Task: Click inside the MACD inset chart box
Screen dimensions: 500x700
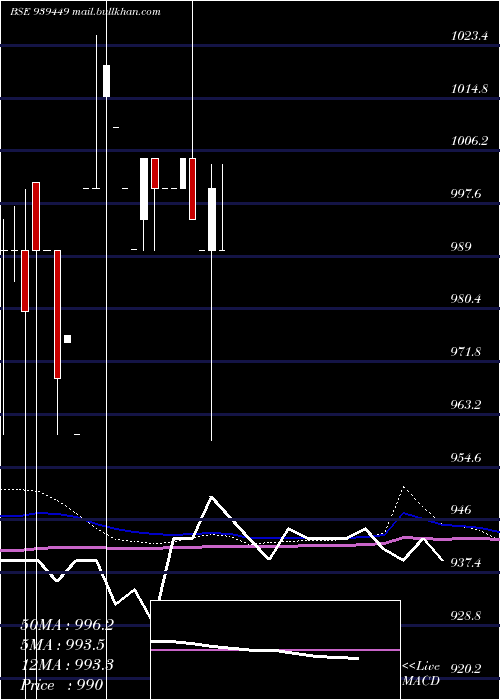Action: point(275,650)
